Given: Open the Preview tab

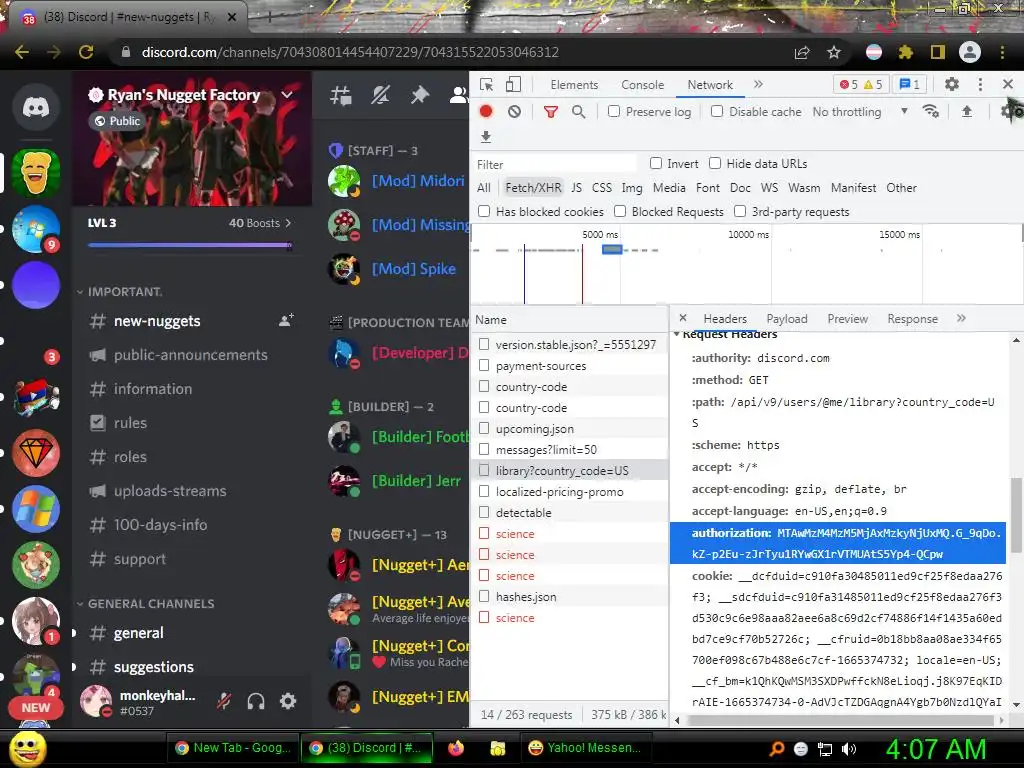Looking at the screenshot, I should [x=848, y=319].
